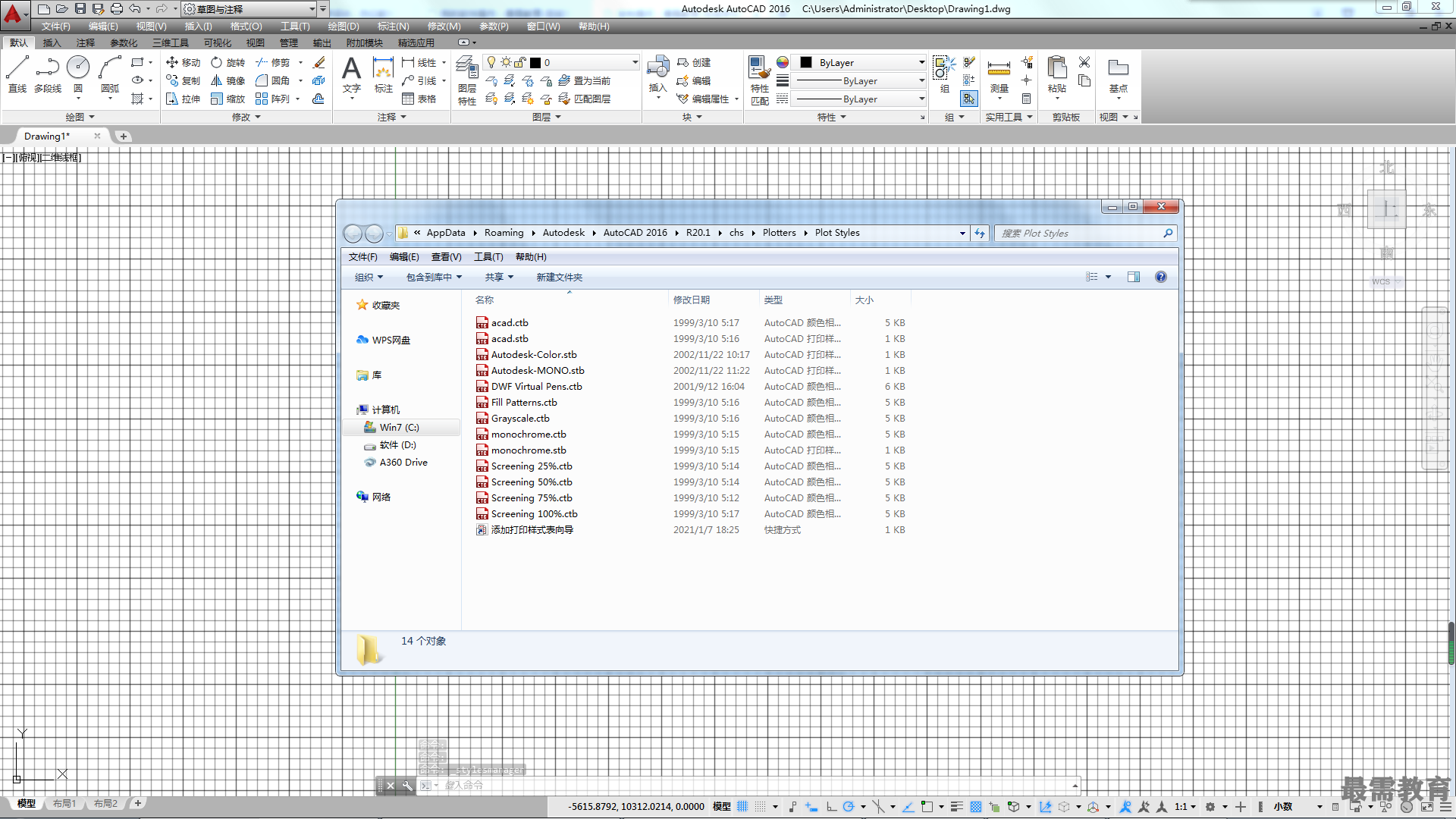Screen dimensions: 1456x819
Task: Click the Plot/Print icon in quick access toolbar
Action: coord(116,9)
